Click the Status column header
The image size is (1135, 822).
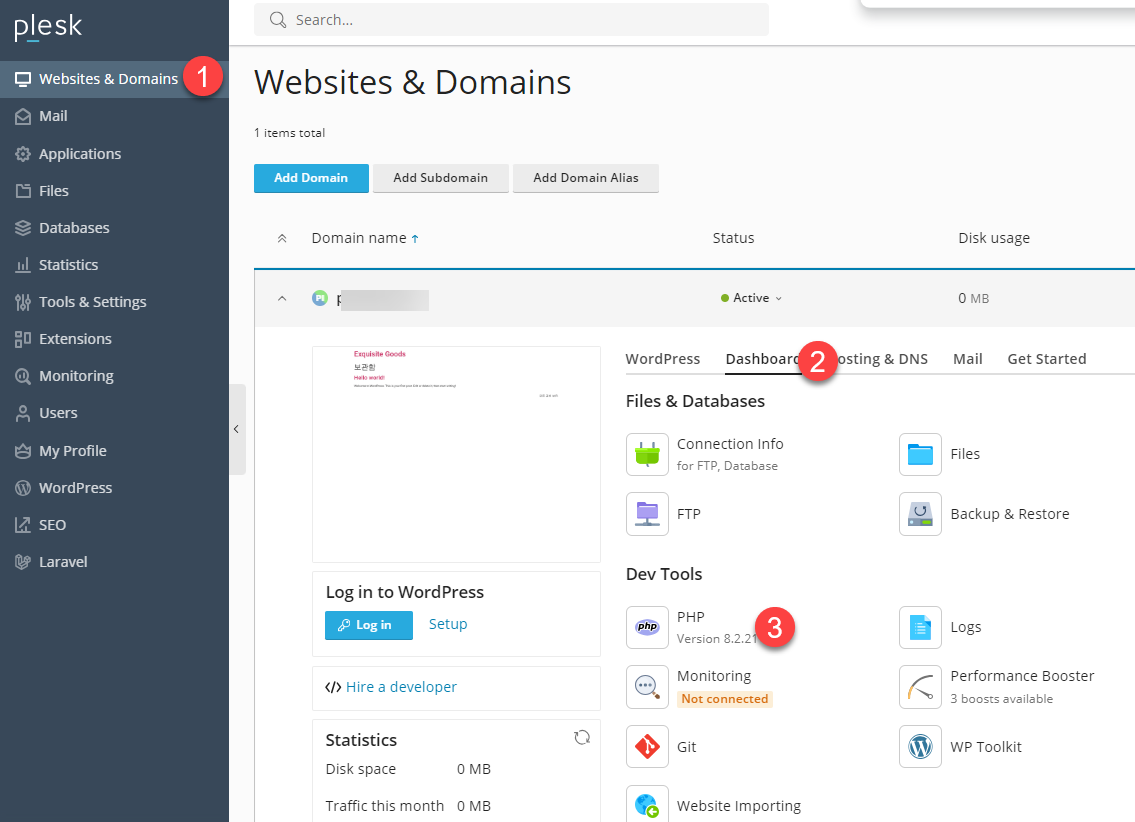(733, 238)
